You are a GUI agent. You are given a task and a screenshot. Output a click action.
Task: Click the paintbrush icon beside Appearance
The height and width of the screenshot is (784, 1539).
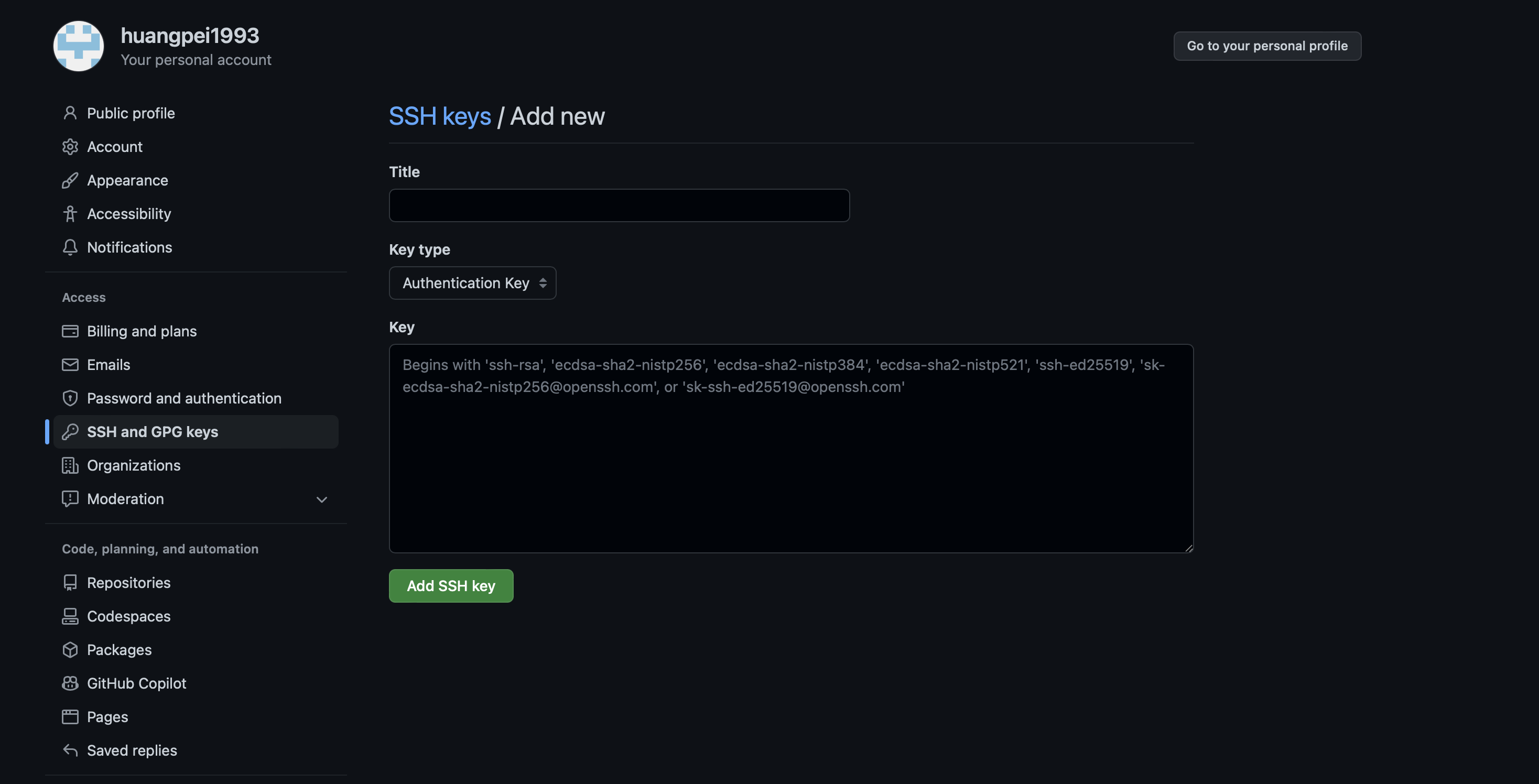point(70,180)
